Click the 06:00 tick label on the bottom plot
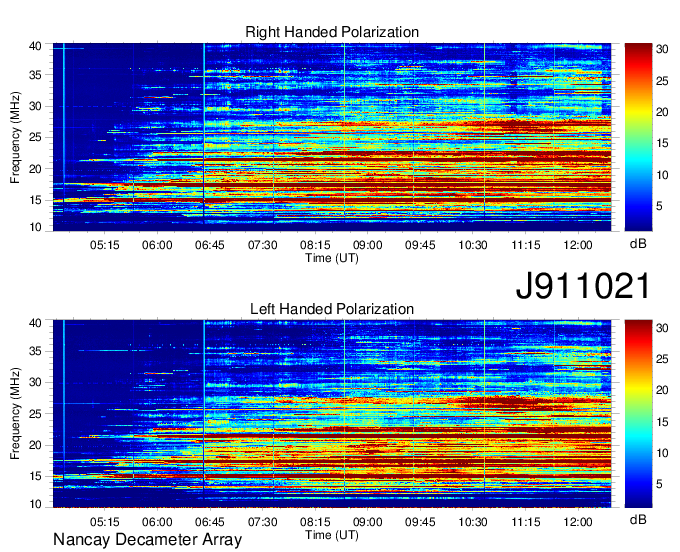The height and width of the screenshot is (552, 680). pos(157,522)
